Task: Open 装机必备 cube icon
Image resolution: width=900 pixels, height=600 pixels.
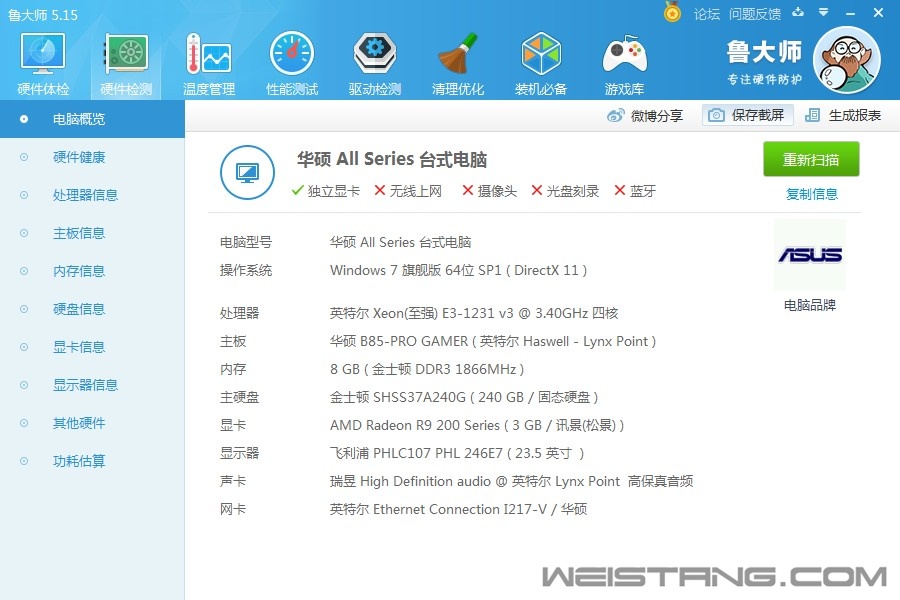Action: point(541,63)
